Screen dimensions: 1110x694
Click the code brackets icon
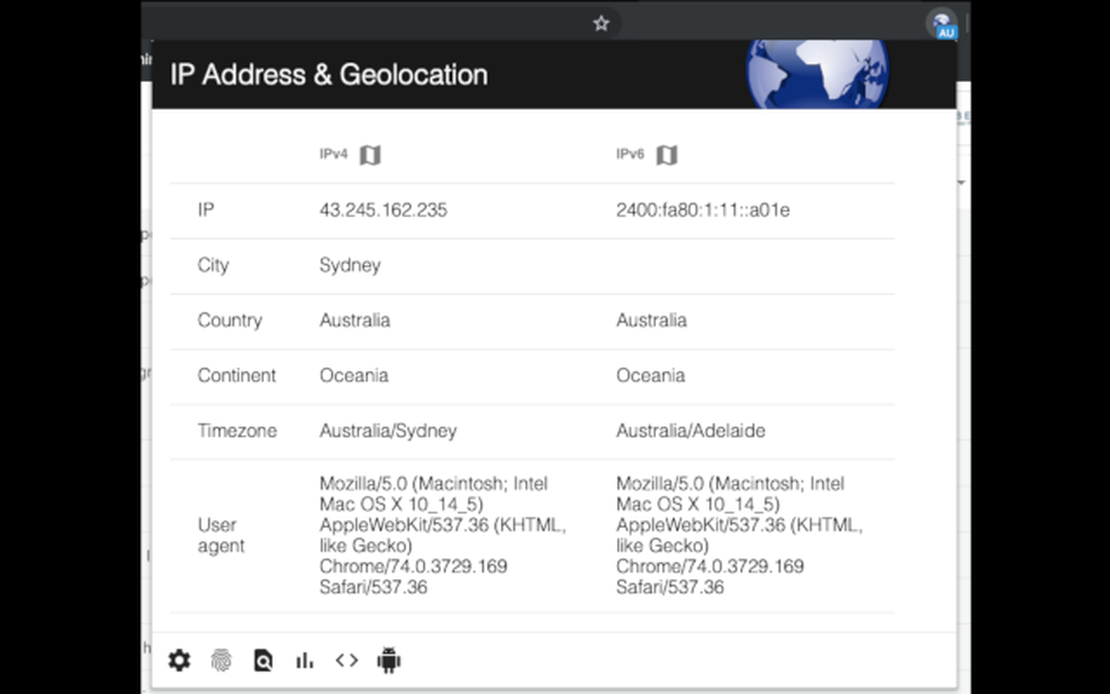point(346,660)
